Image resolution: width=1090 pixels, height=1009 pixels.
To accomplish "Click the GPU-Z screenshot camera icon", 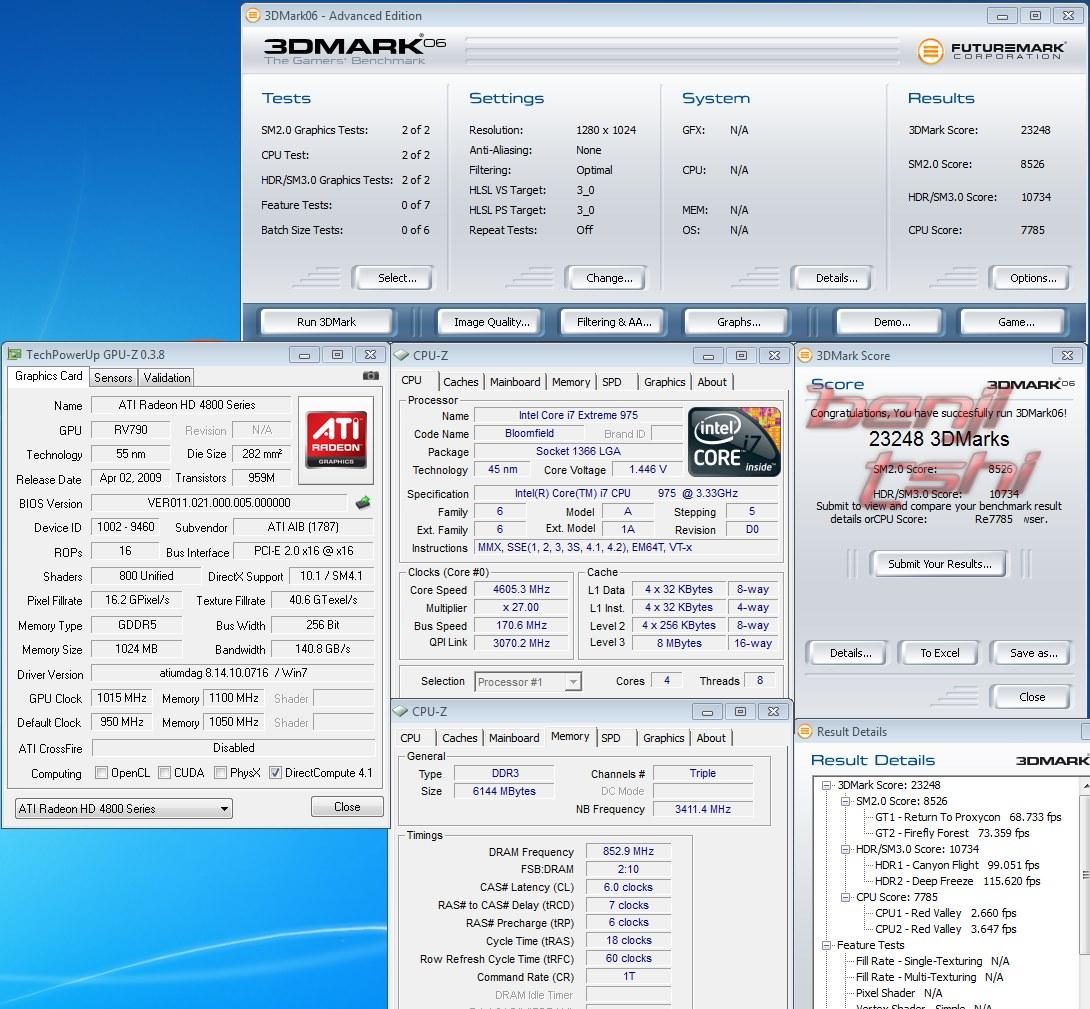I will click(x=371, y=376).
